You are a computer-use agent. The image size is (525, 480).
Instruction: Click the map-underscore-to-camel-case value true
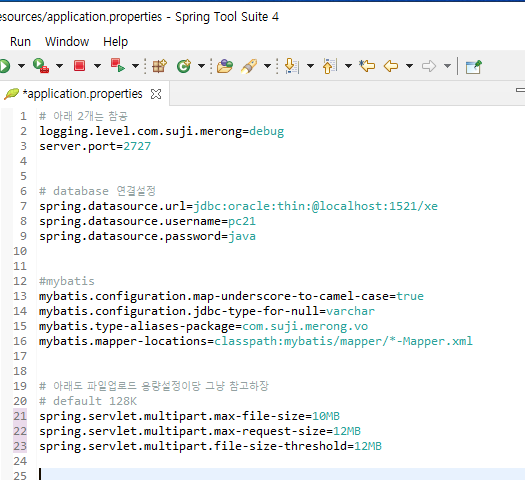point(410,296)
